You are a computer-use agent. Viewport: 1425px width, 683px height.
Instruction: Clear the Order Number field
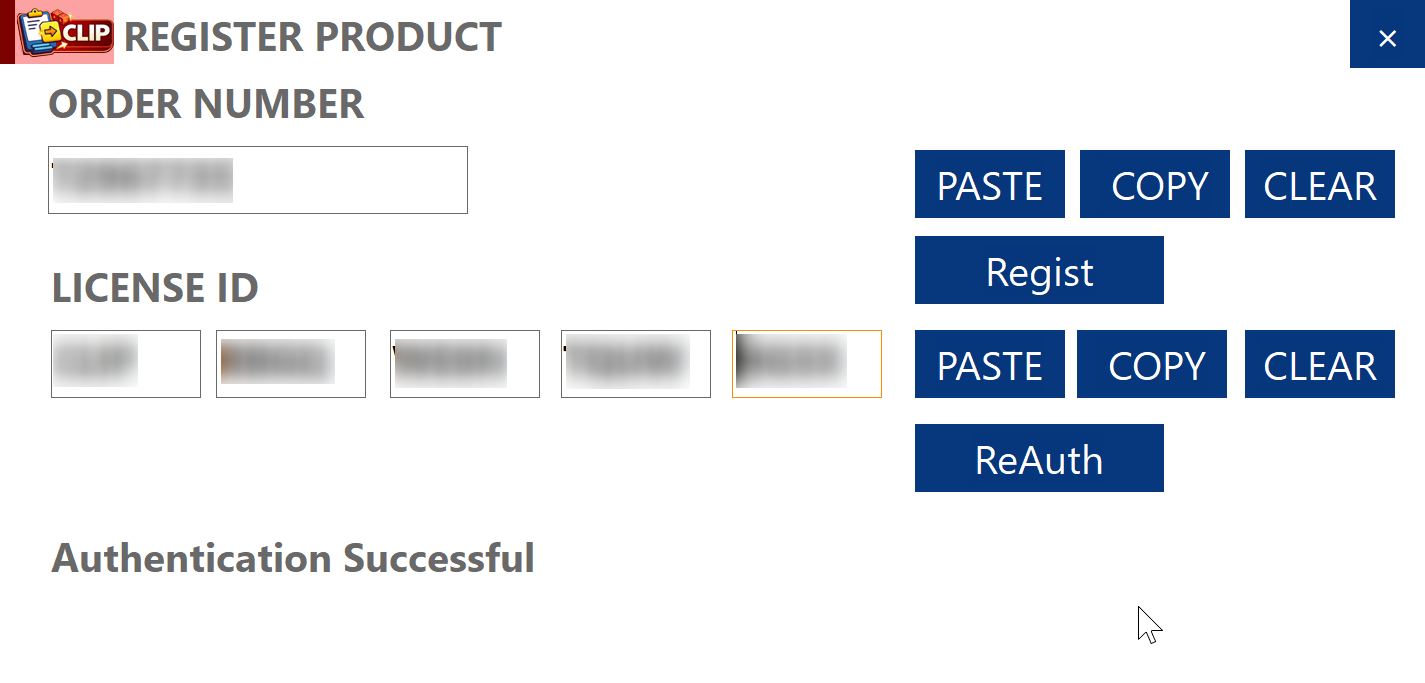click(1319, 185)
